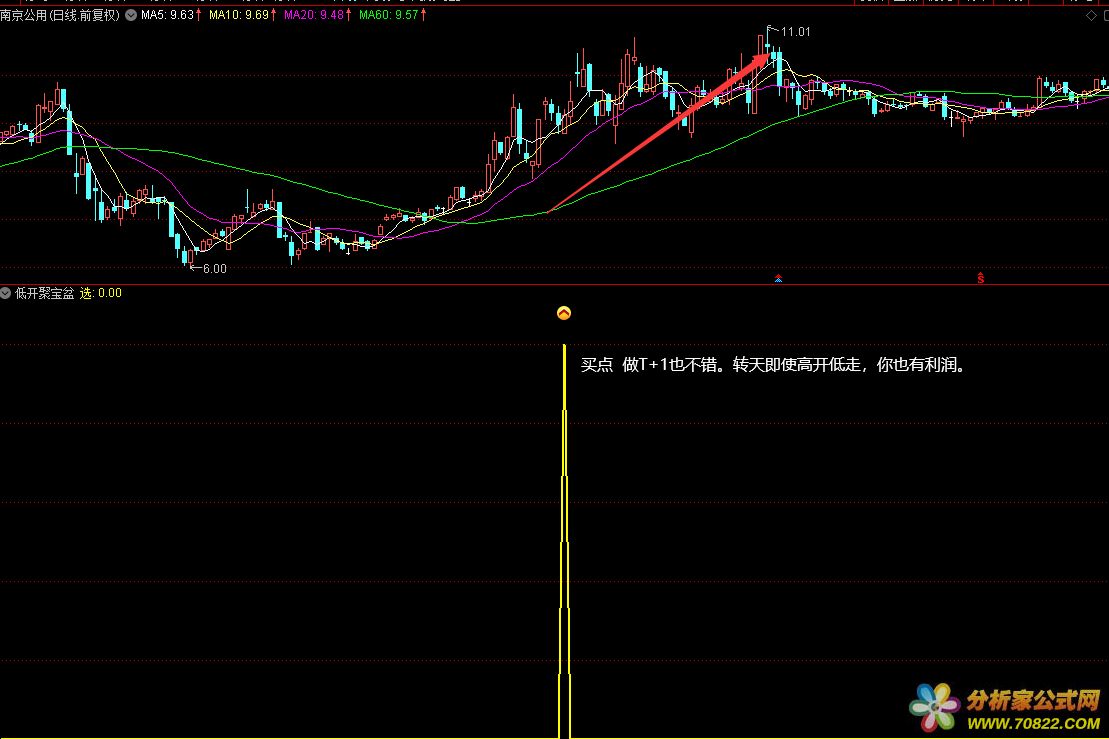Click the 6.00 low price label
1109x739 pixels.
coord(215,269)
